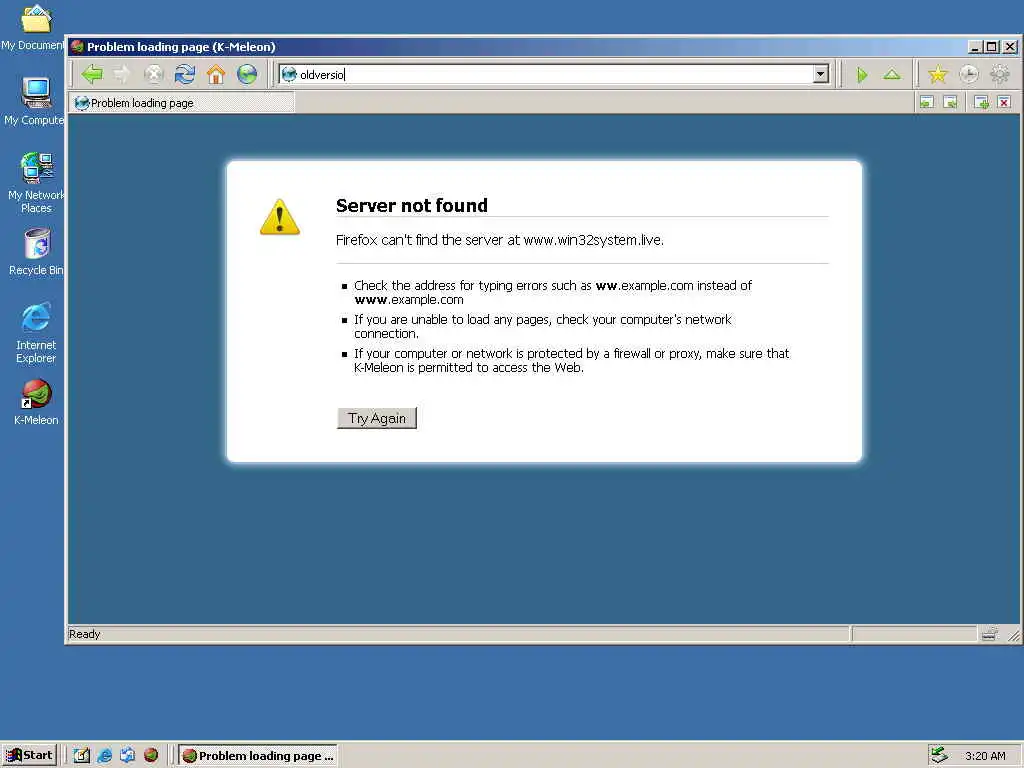Image resolution: width=1024 pixels, height=768 pixels.
Task: Click Show Desktop quick launch icon
Action: 81,756
